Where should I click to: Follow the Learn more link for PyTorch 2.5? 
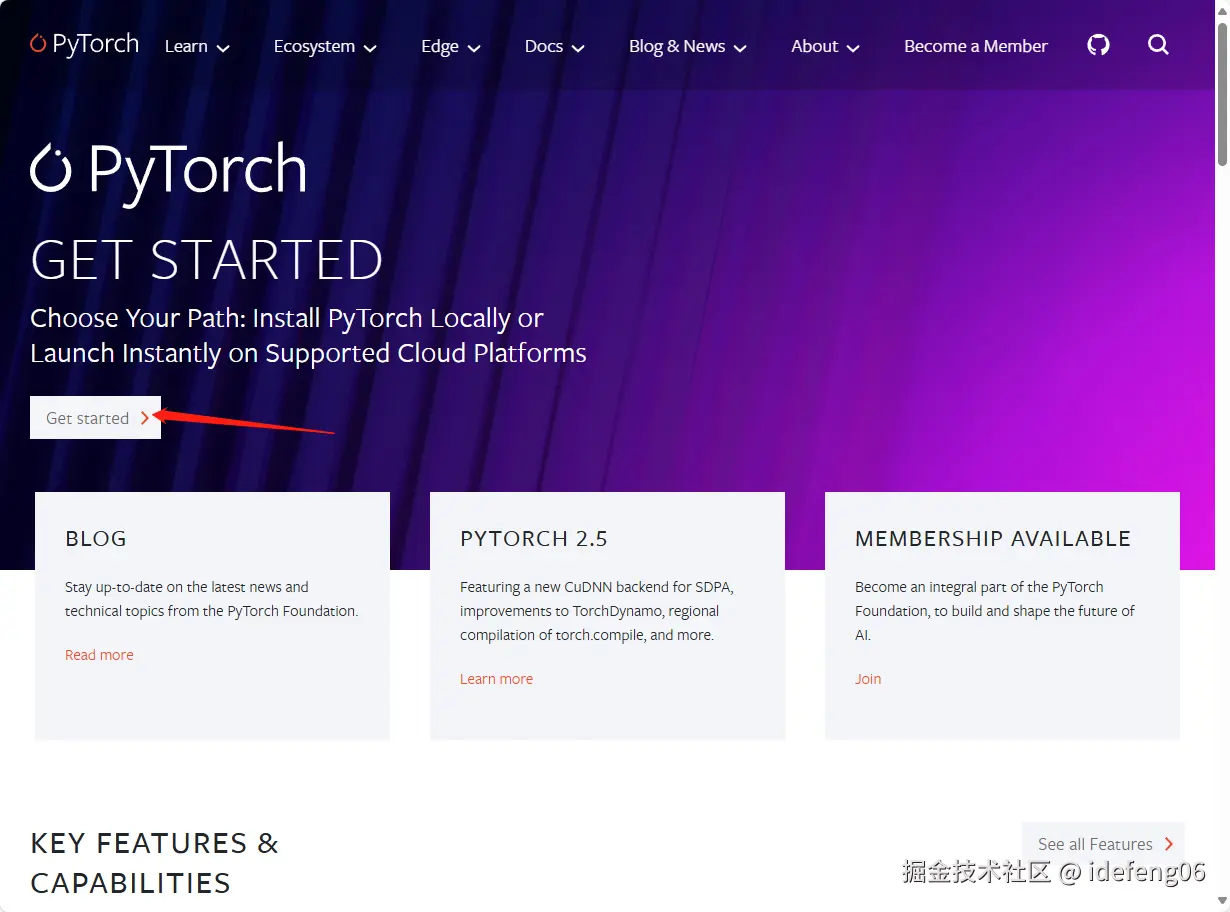pos(496,679)
